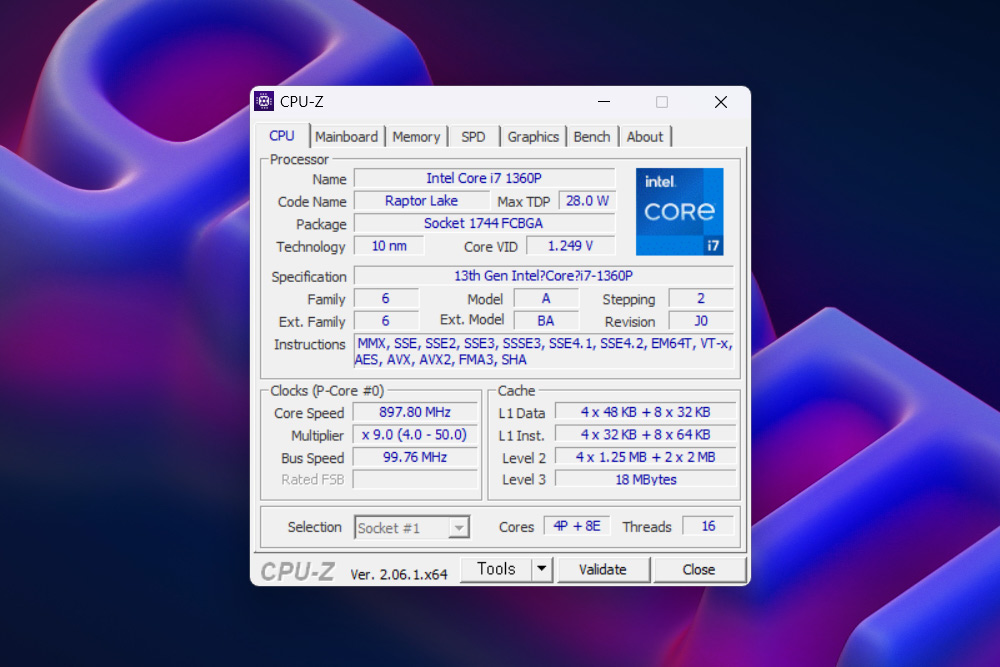Screen dimensions: 1000x667
Task: Go to the Graphics tab
Action: tap(533, 136)
